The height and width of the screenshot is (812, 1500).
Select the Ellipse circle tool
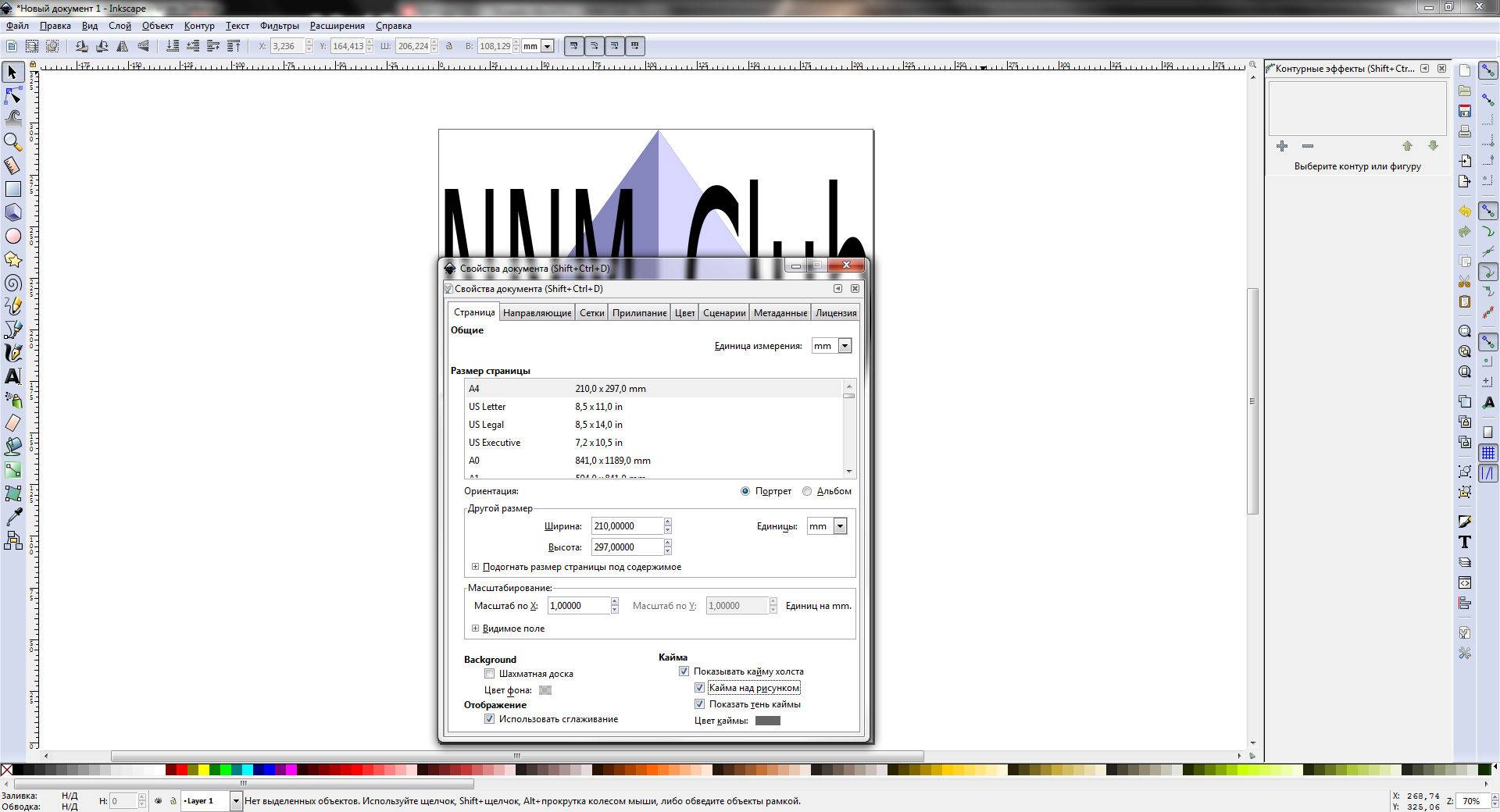(12, 236)
